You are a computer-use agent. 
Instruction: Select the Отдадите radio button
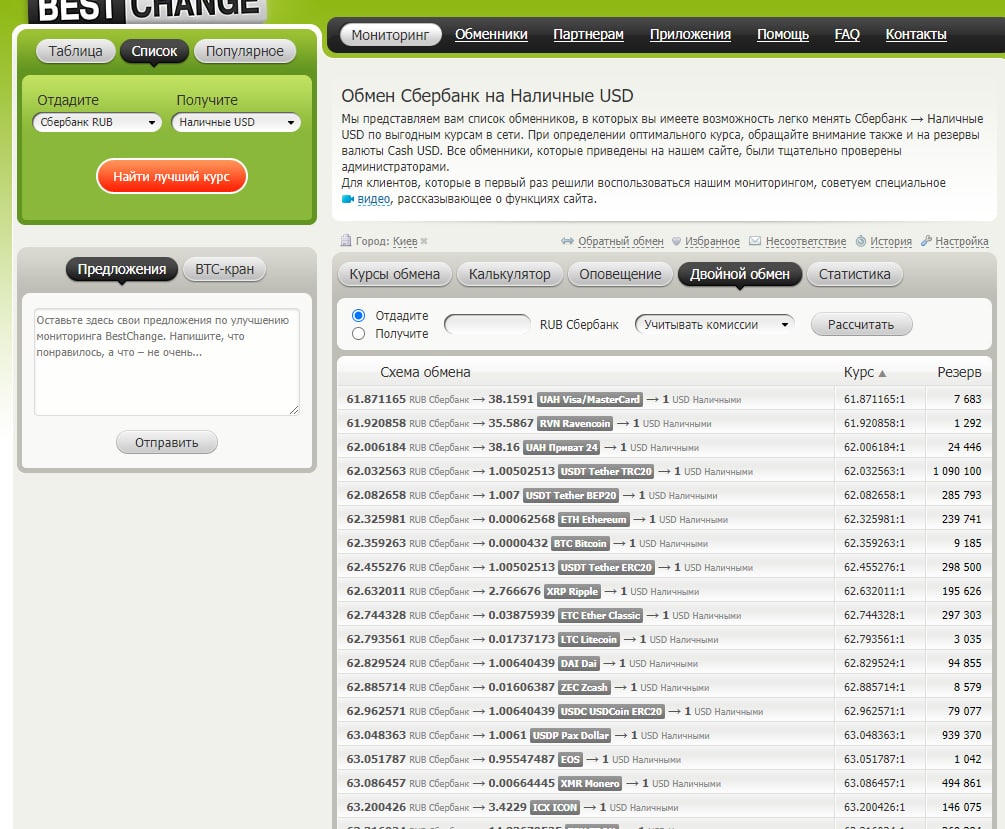358,315
